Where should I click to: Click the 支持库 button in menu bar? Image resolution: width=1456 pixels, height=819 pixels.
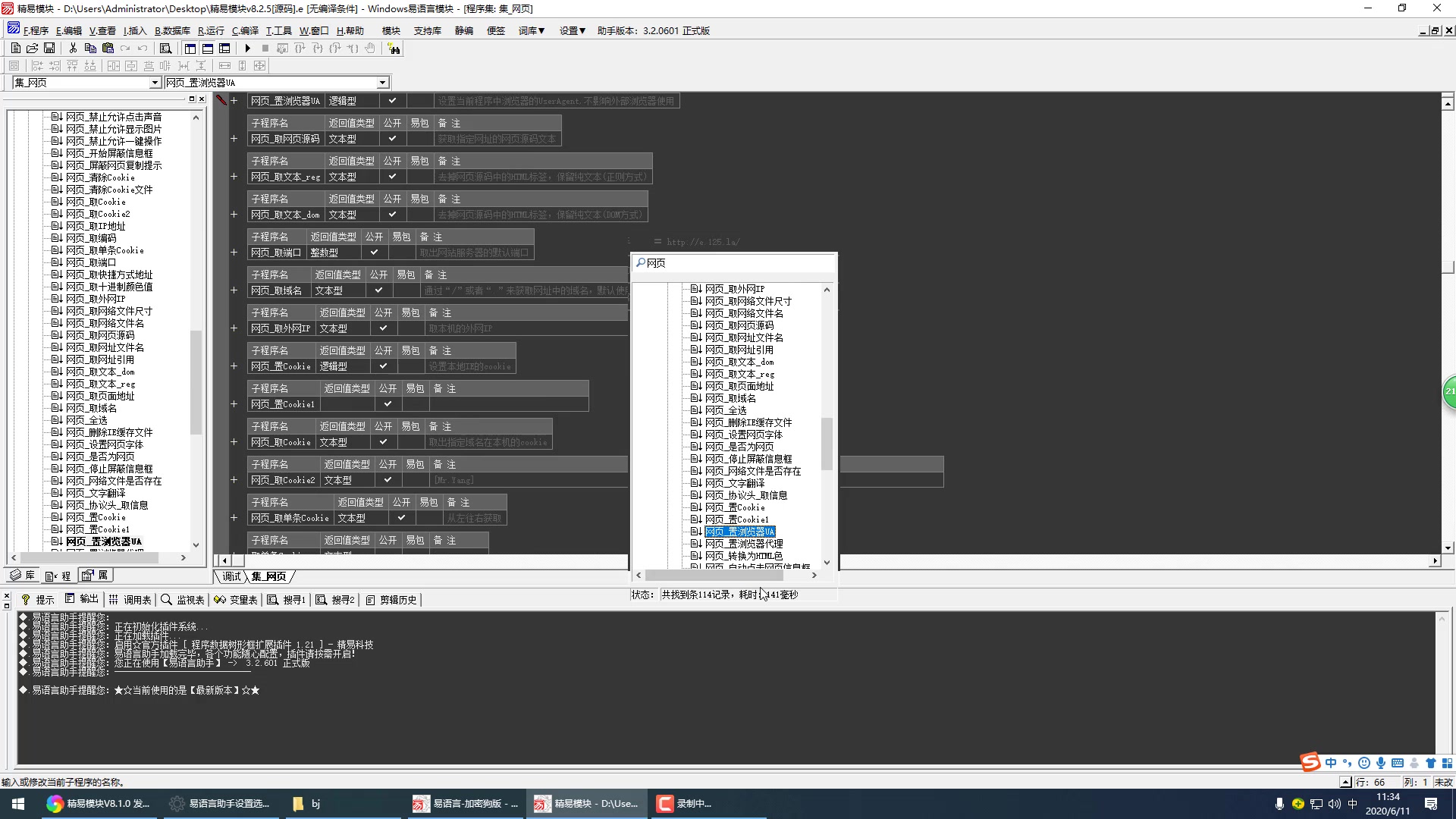427,31
